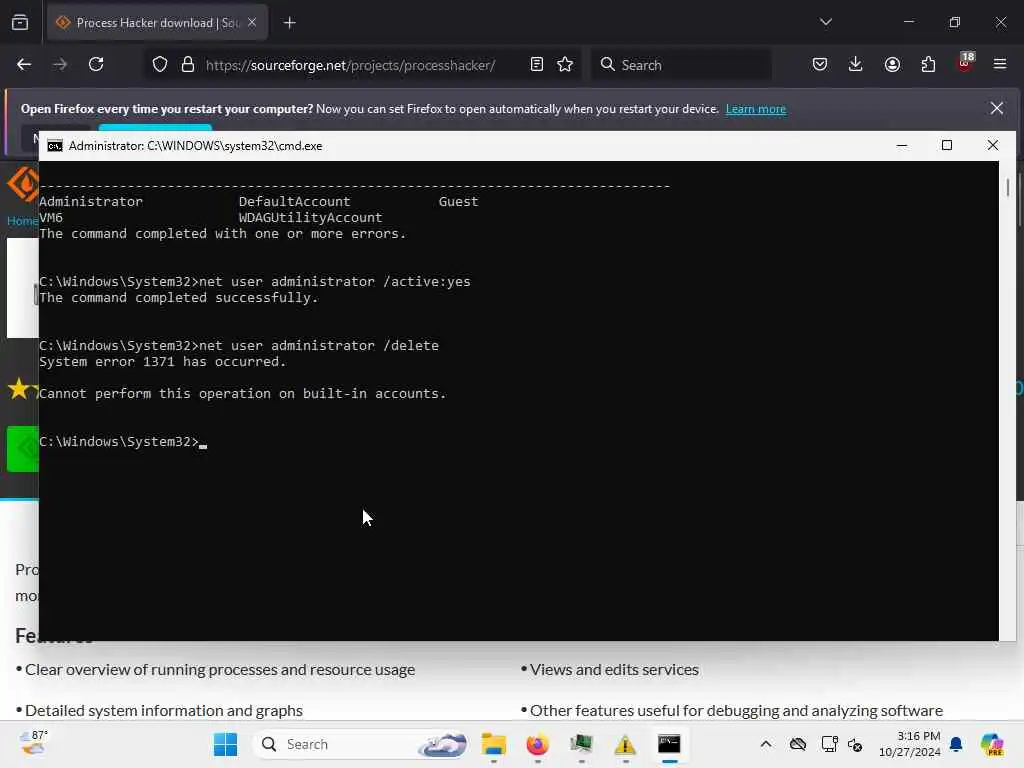Viewport: 1024px width, 768px height.
Task: Click 'Views and edits services' feature text
Action: (x=614, y=670)
